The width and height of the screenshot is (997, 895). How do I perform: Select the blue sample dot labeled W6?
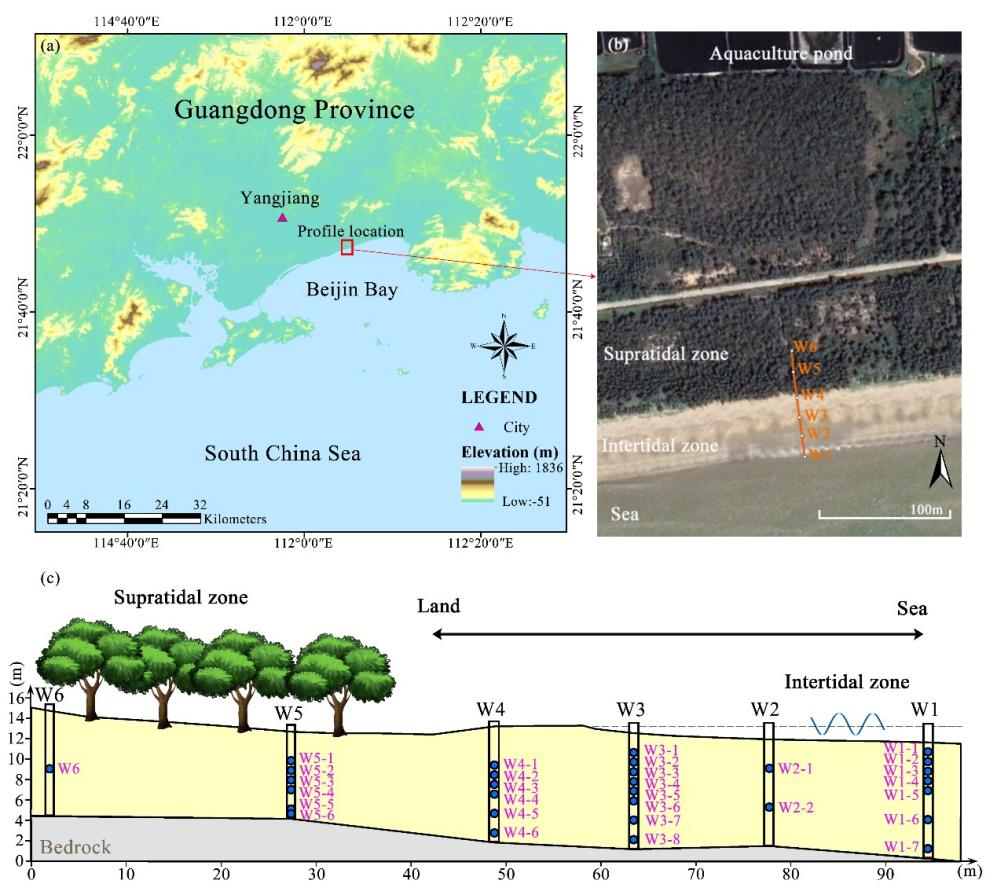49,768
